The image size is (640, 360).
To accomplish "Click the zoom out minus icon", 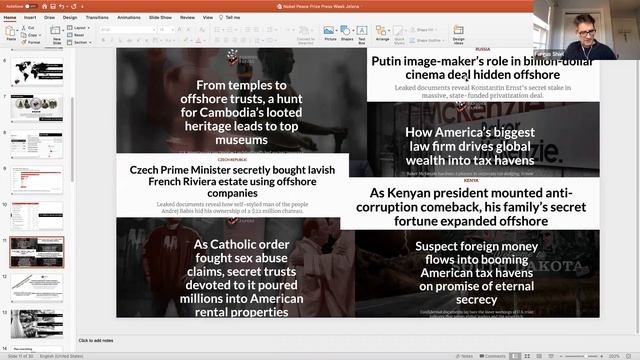I will (x=560, y=356).
